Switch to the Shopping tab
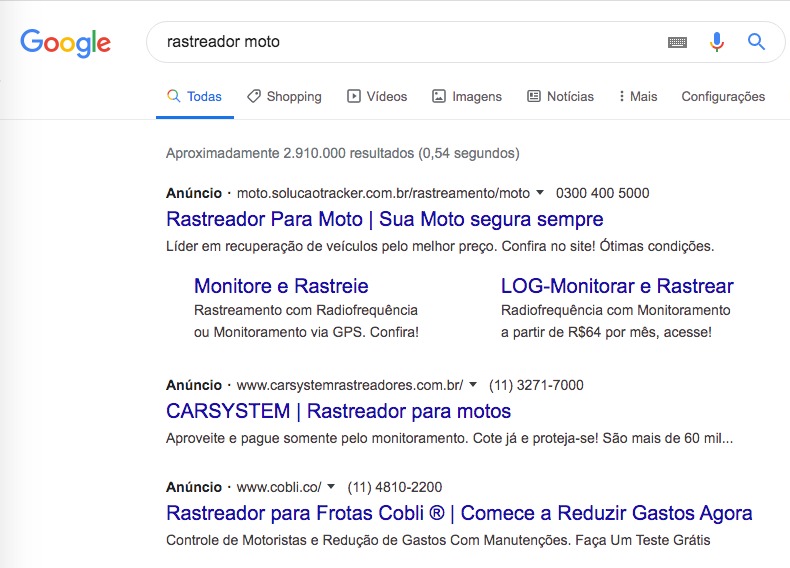Image resolution: width=790 pixels, height=568 pixels. pyautogui.click(x=284, y=96)
